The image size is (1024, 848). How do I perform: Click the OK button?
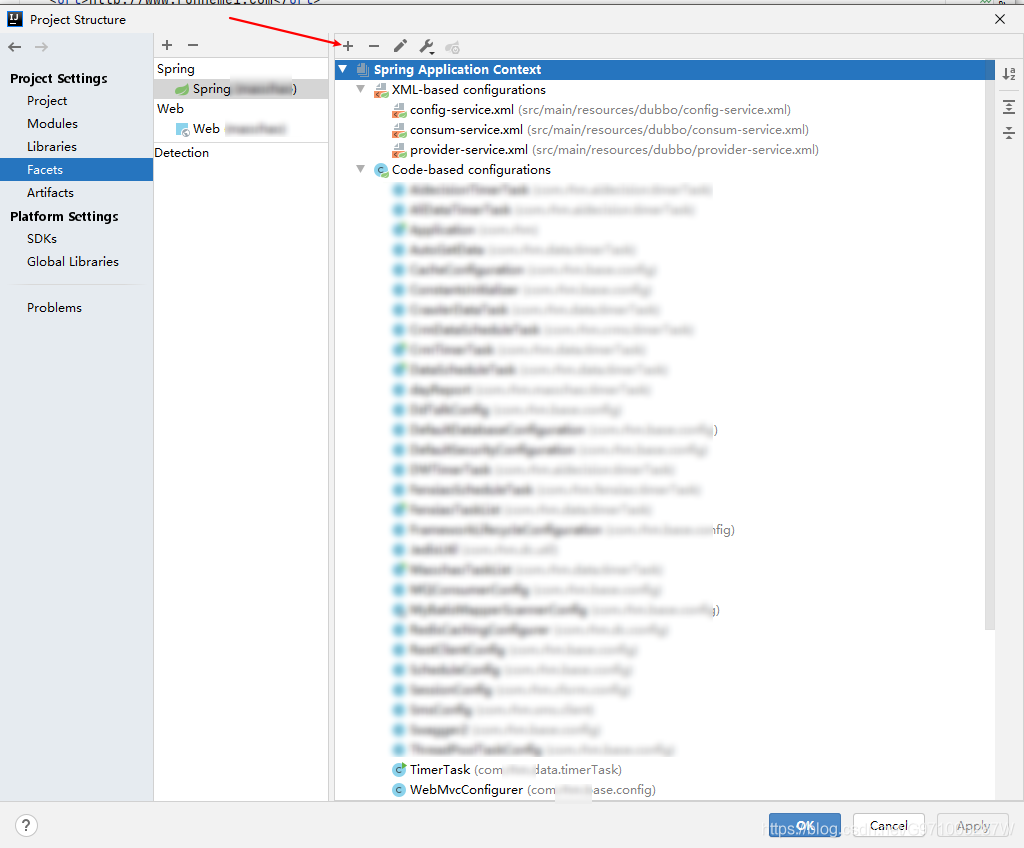(804, 825)
